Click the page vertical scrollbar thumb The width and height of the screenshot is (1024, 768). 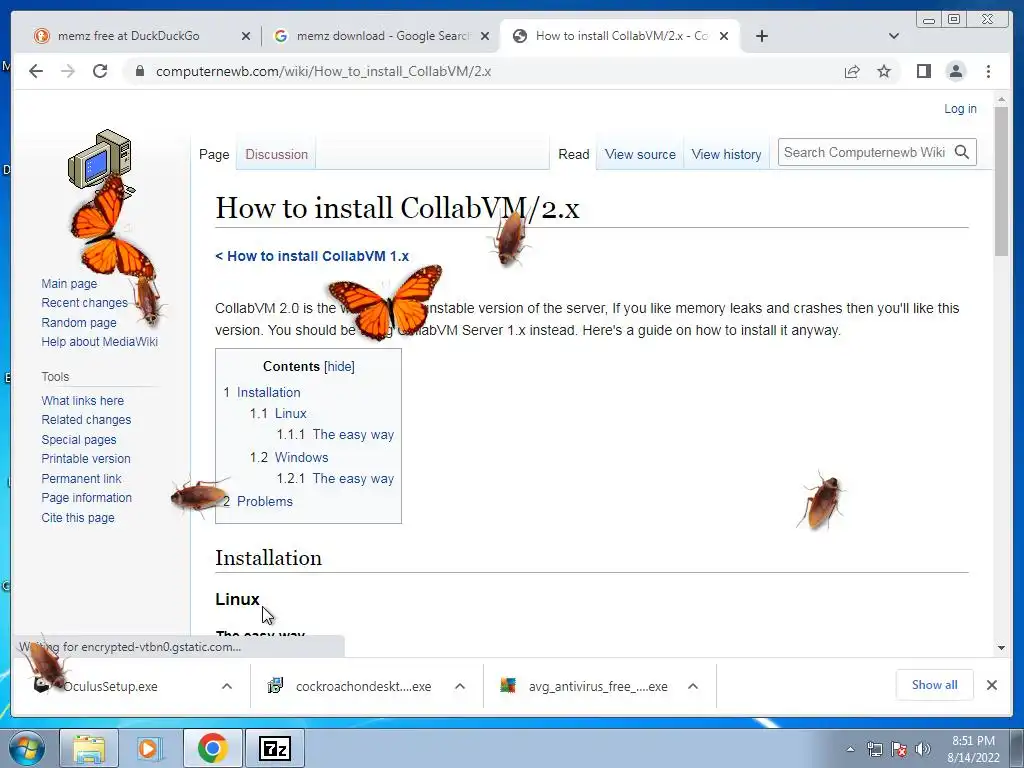pyautogui.click(x=1001, y=181)
